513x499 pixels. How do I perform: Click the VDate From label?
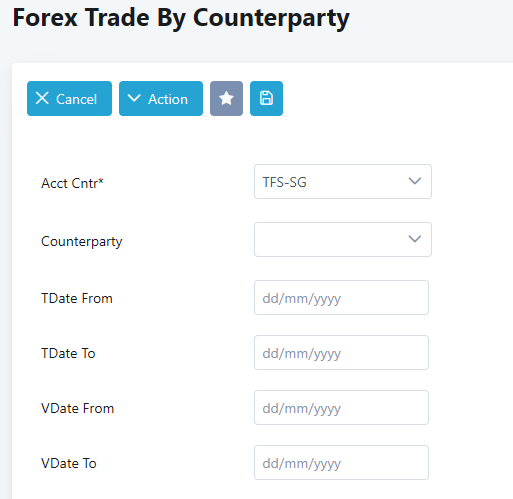tap(78, 408)
